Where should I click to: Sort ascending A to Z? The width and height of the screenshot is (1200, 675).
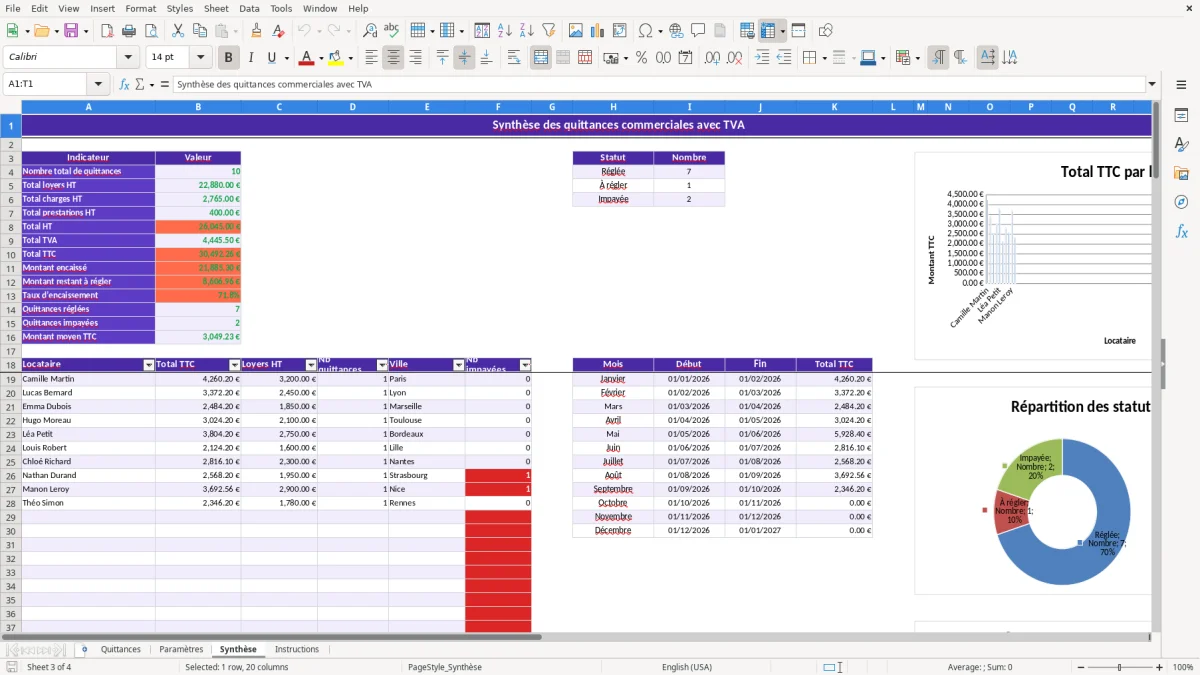pos(505,31)
